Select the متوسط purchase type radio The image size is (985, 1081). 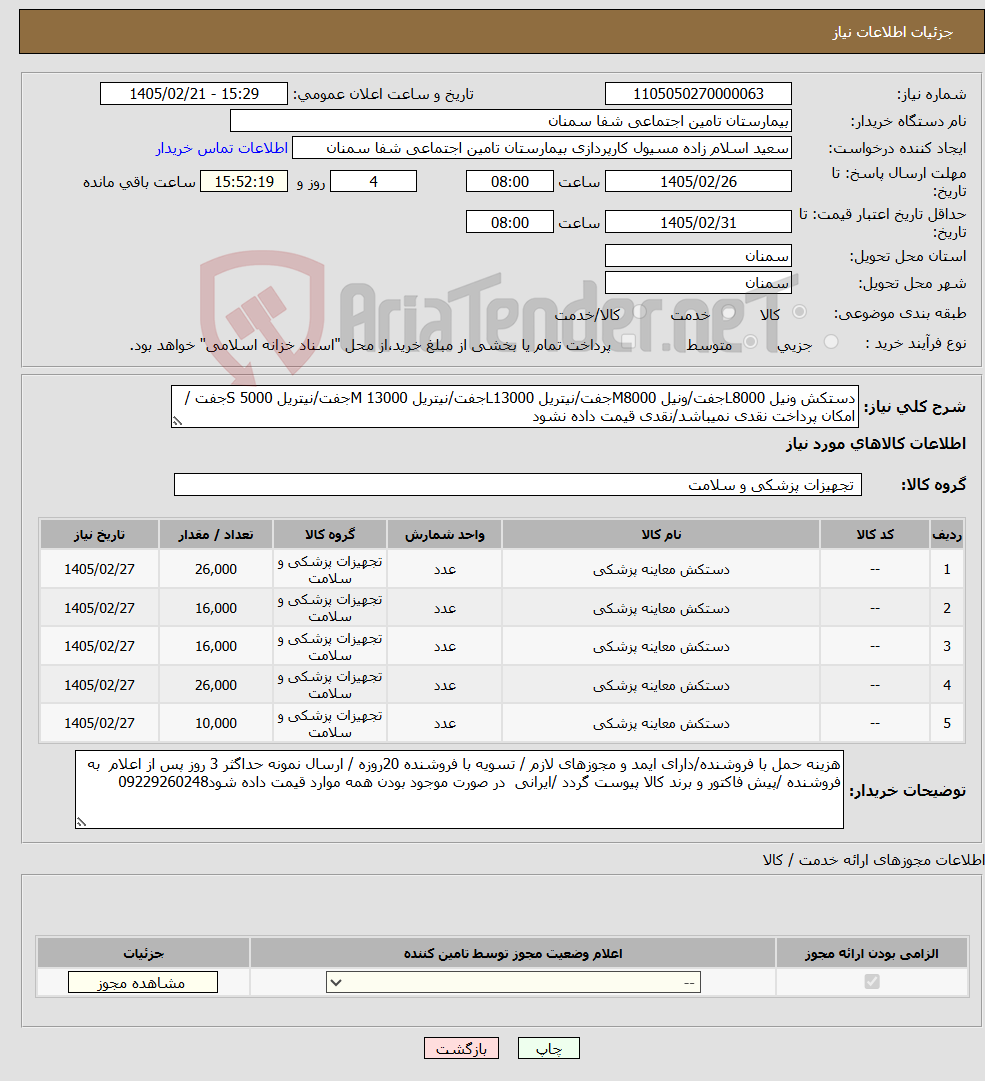[x=751, y=342]
